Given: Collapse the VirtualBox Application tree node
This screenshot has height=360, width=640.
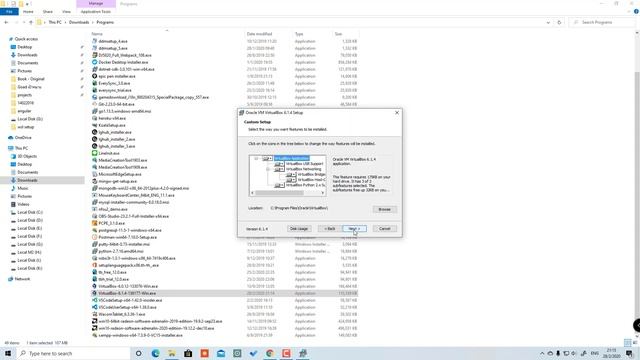Looking at the screenshot, I should pyautogui.click(x=256, y=158).
